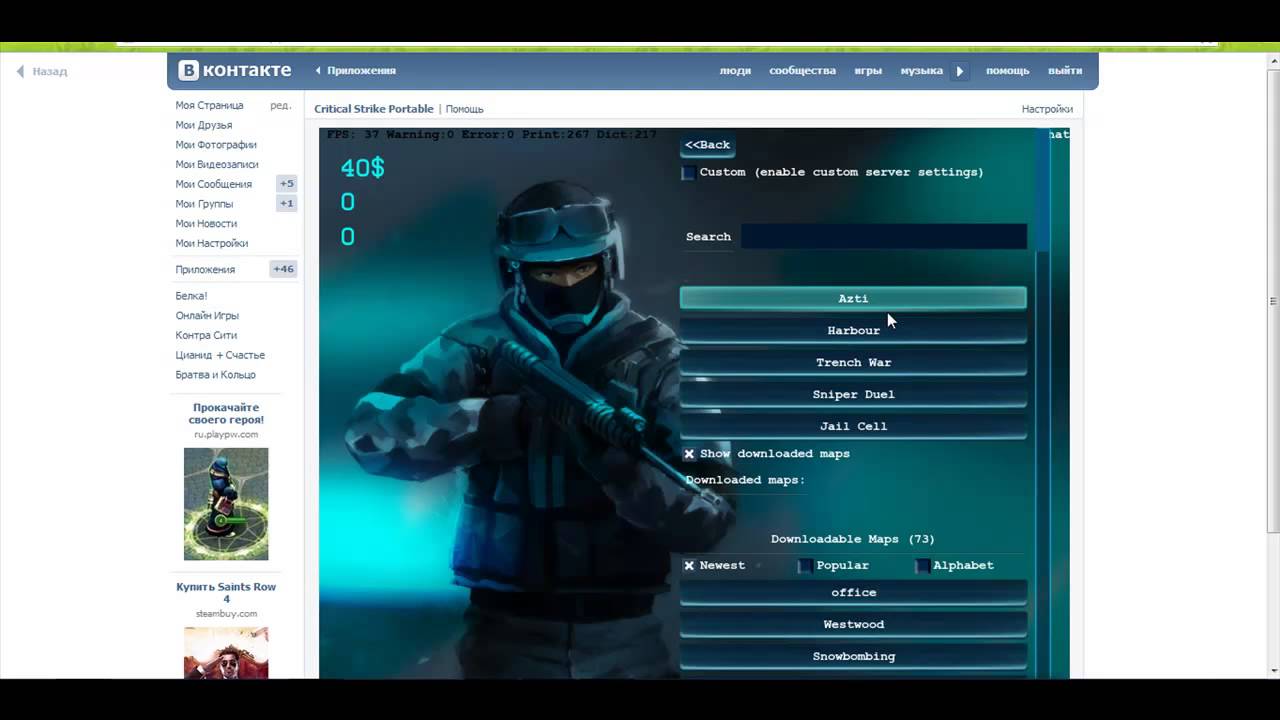The image size is (1280, 720).
Task: Click the Назад back arrow
Action: tap(41, 71)
